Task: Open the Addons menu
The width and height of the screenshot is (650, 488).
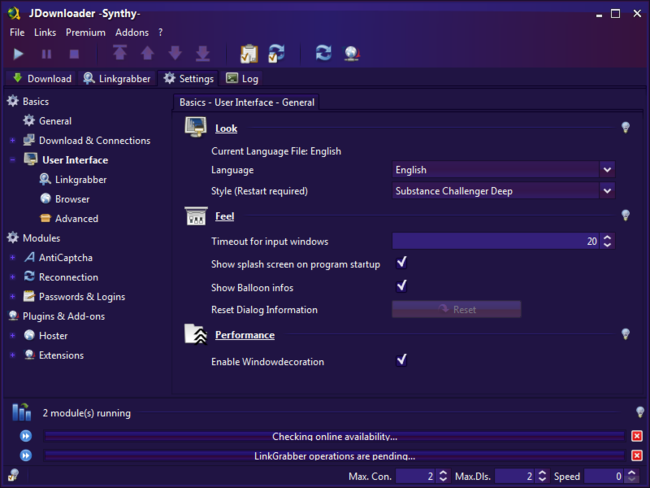Action: [132, 32]
